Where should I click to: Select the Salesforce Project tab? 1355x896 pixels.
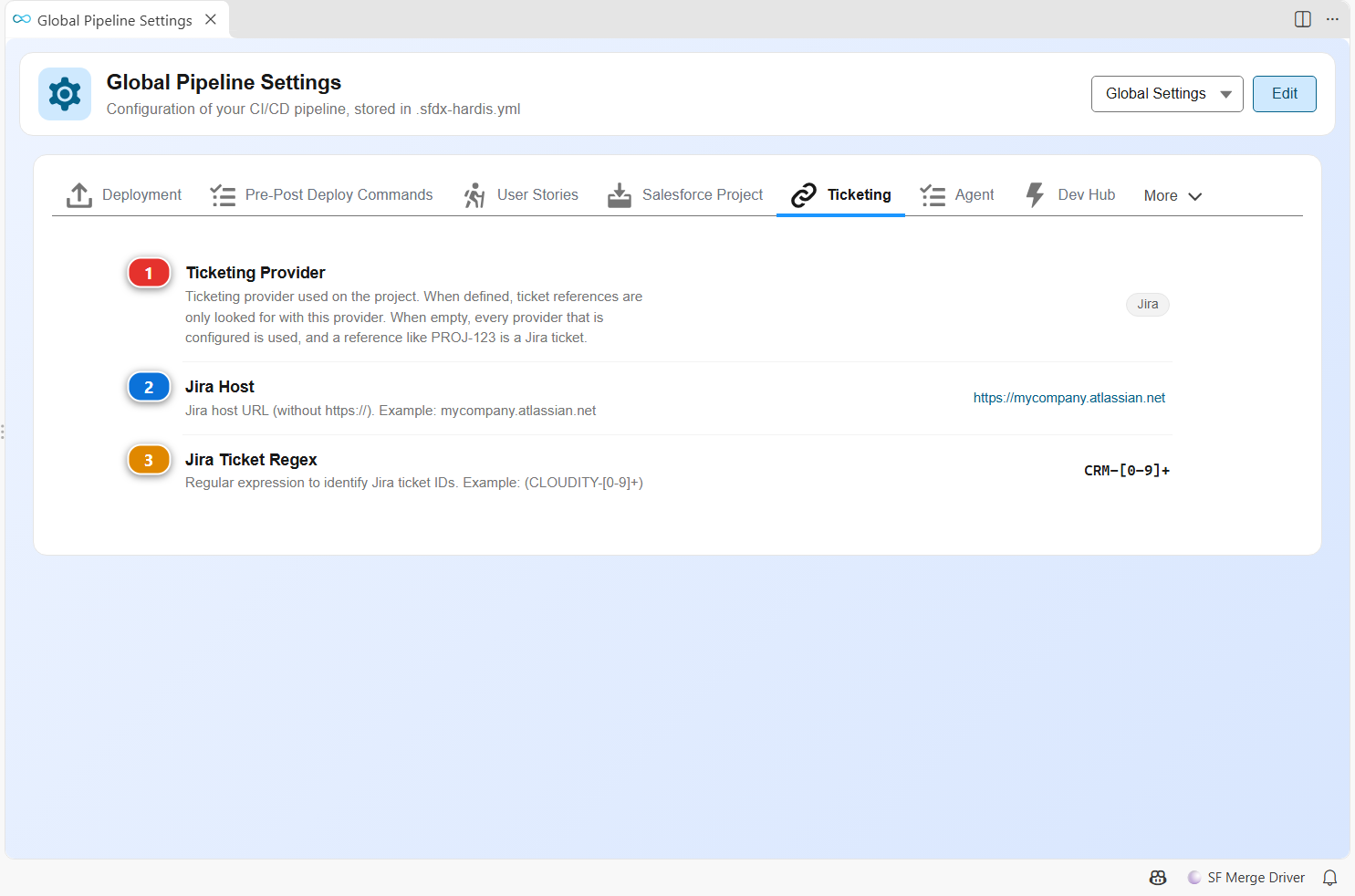(x=685, y=195)
